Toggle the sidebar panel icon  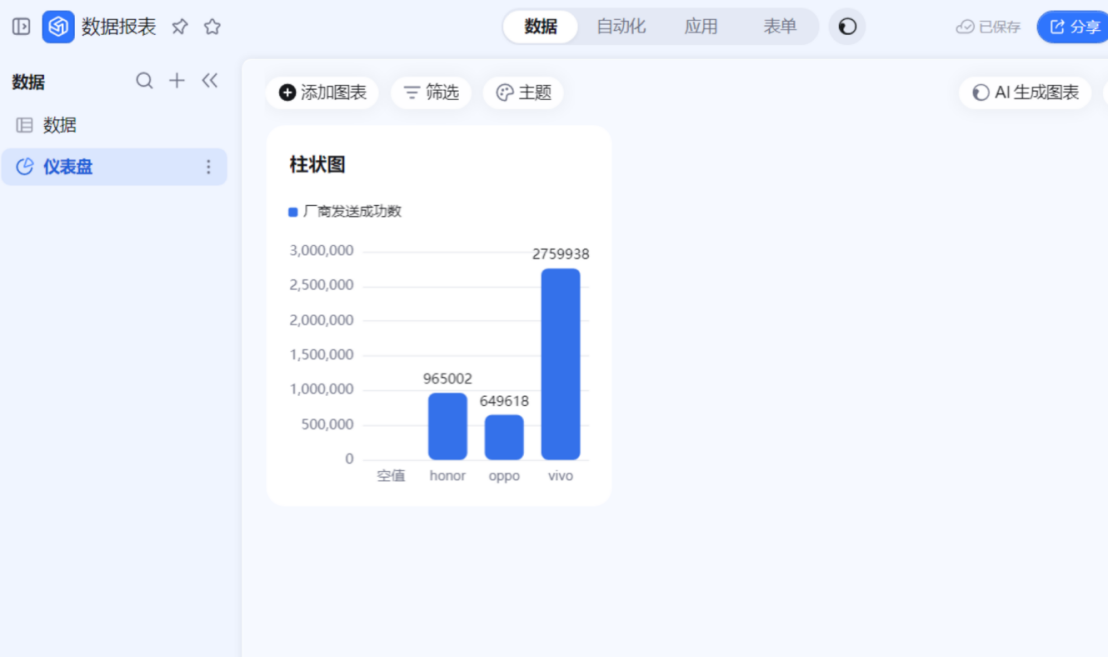[21, 27]
